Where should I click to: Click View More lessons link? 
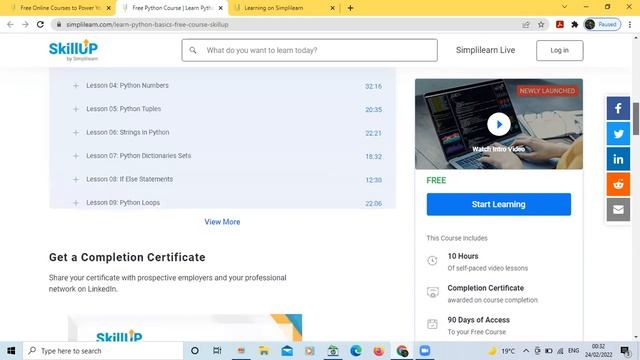click(x=222, y=222)
